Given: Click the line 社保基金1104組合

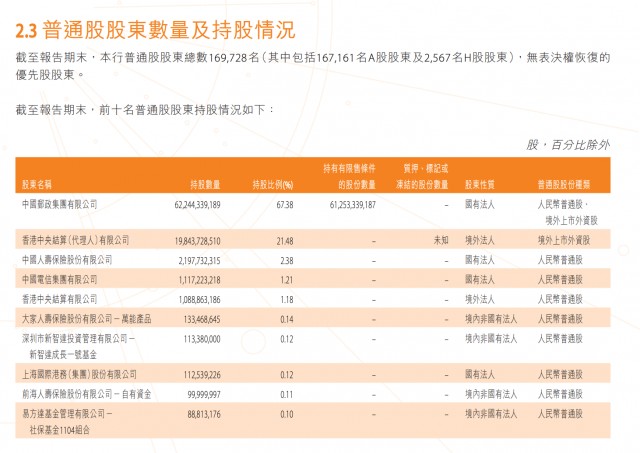Looking at the screenshot, I should [59, 429].
